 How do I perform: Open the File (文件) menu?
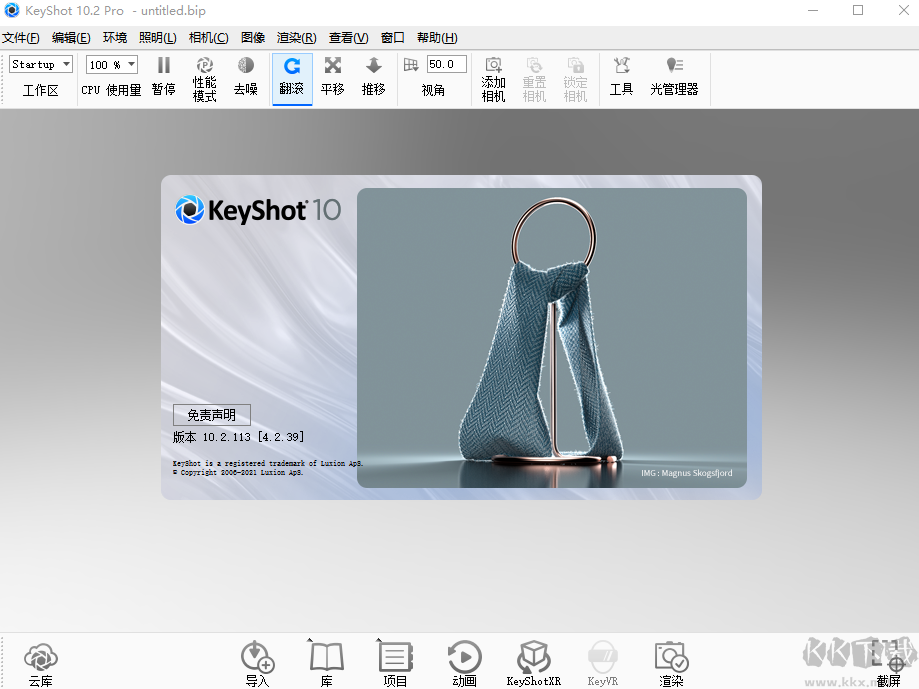click(x=20, y=38)
